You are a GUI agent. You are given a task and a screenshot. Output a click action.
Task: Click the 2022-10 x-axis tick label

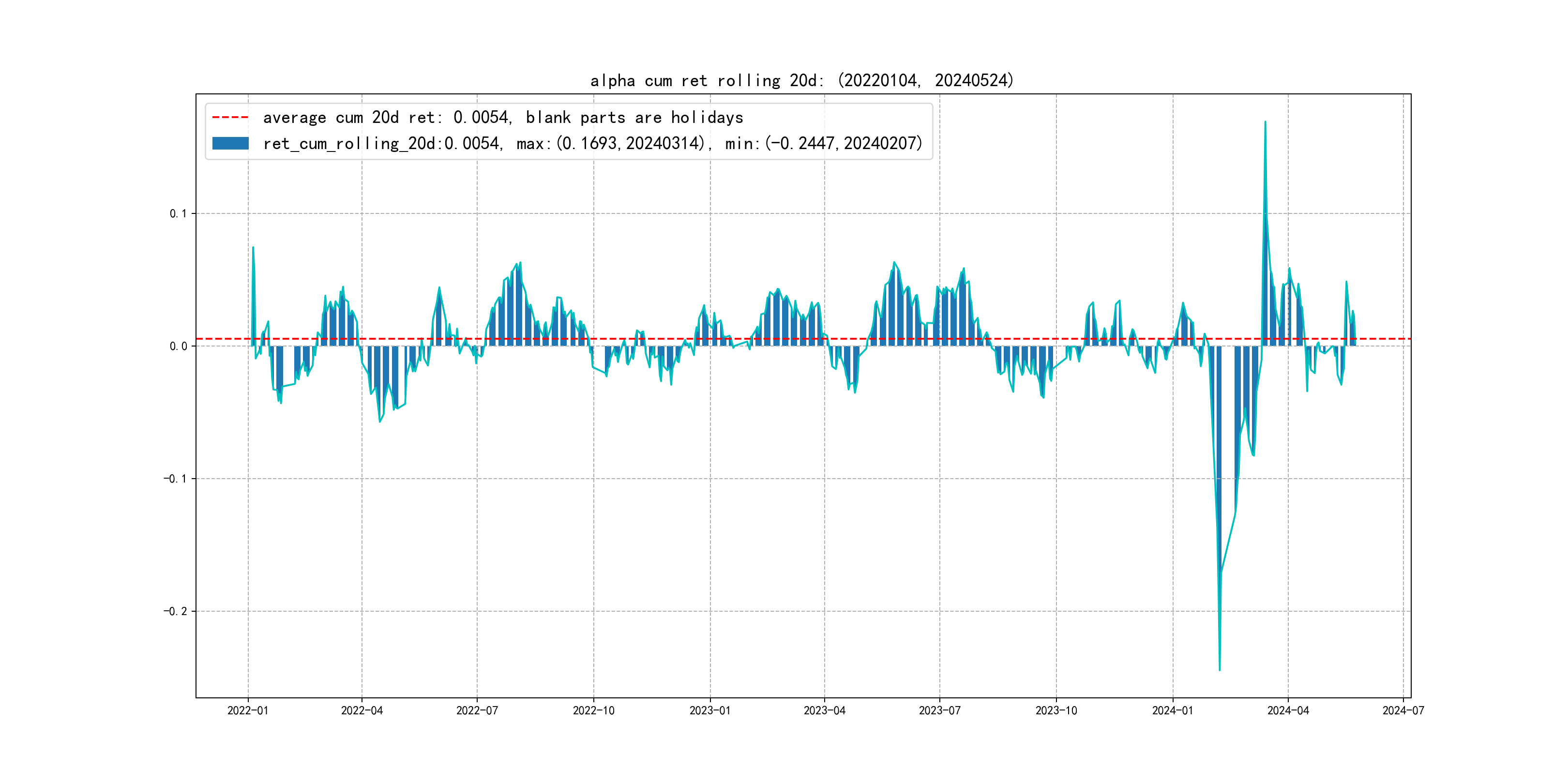[593, 710]
